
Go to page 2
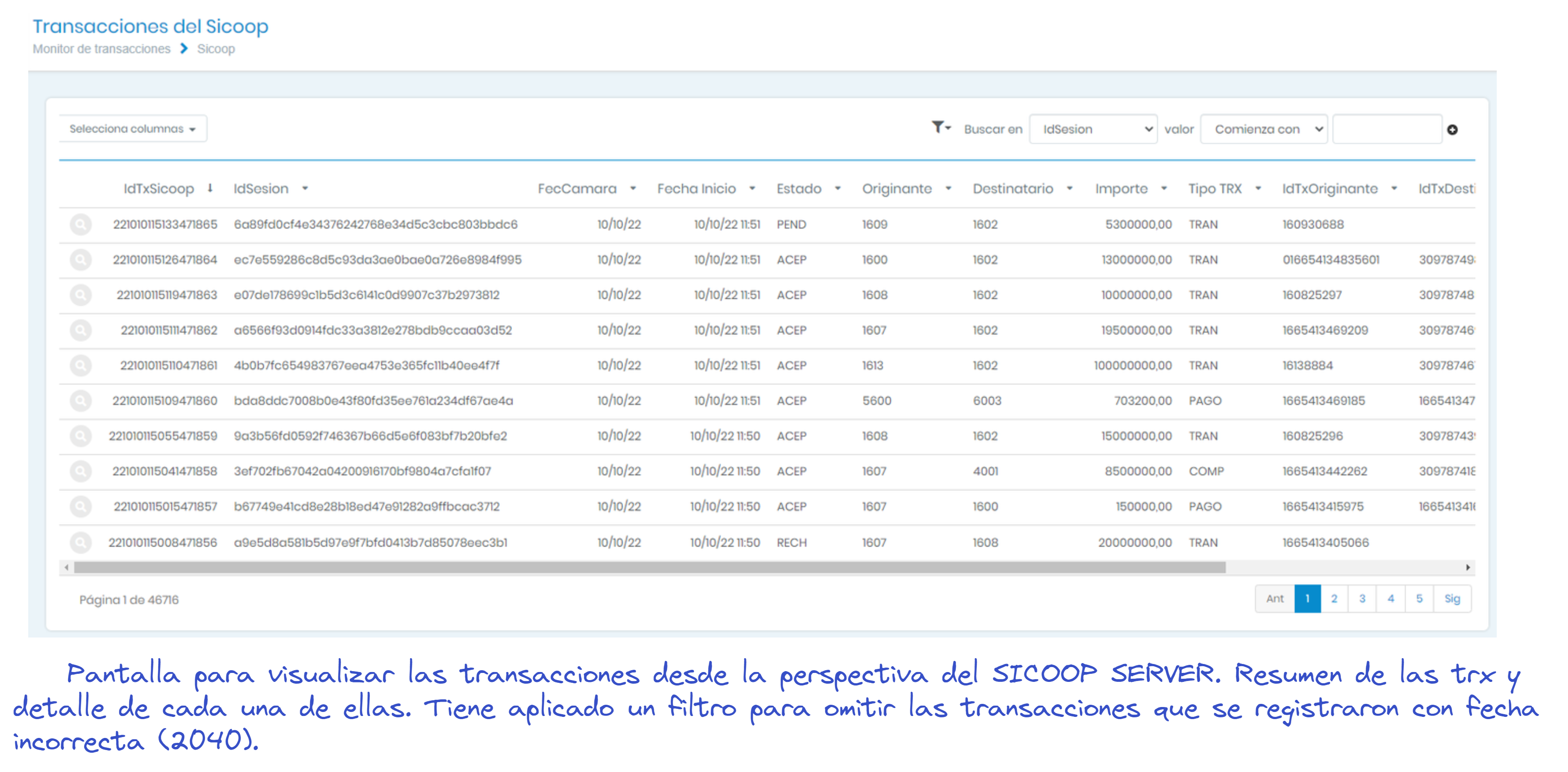(x=1334, y=599)
